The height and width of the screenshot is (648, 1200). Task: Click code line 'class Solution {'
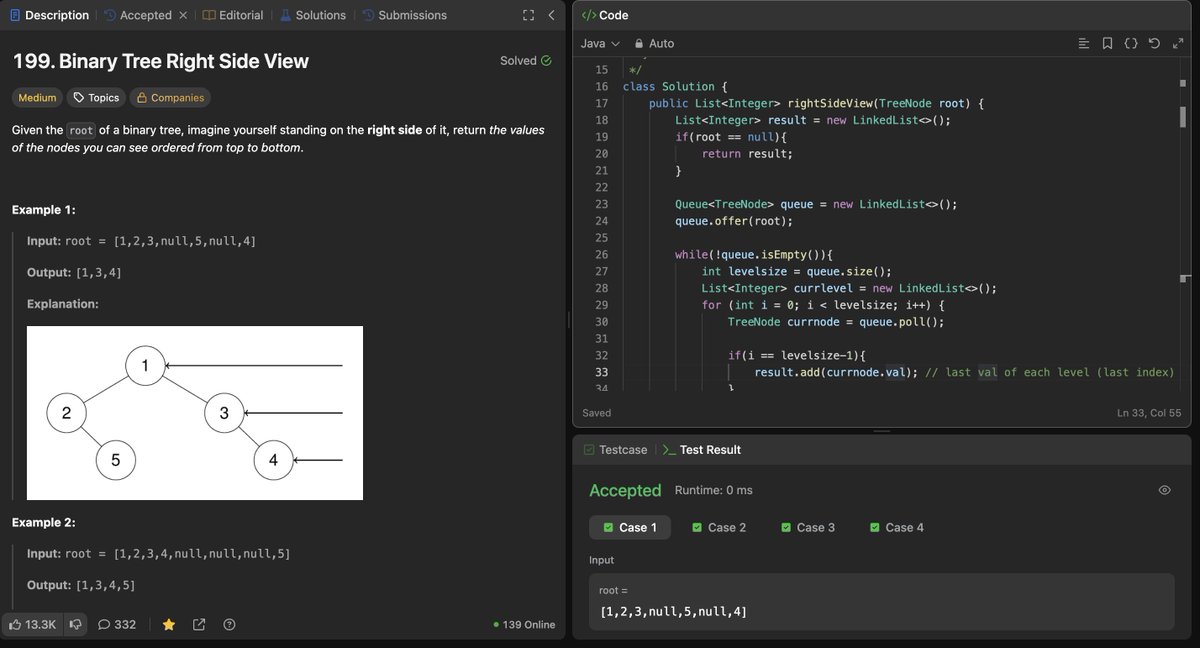(675, 86)
